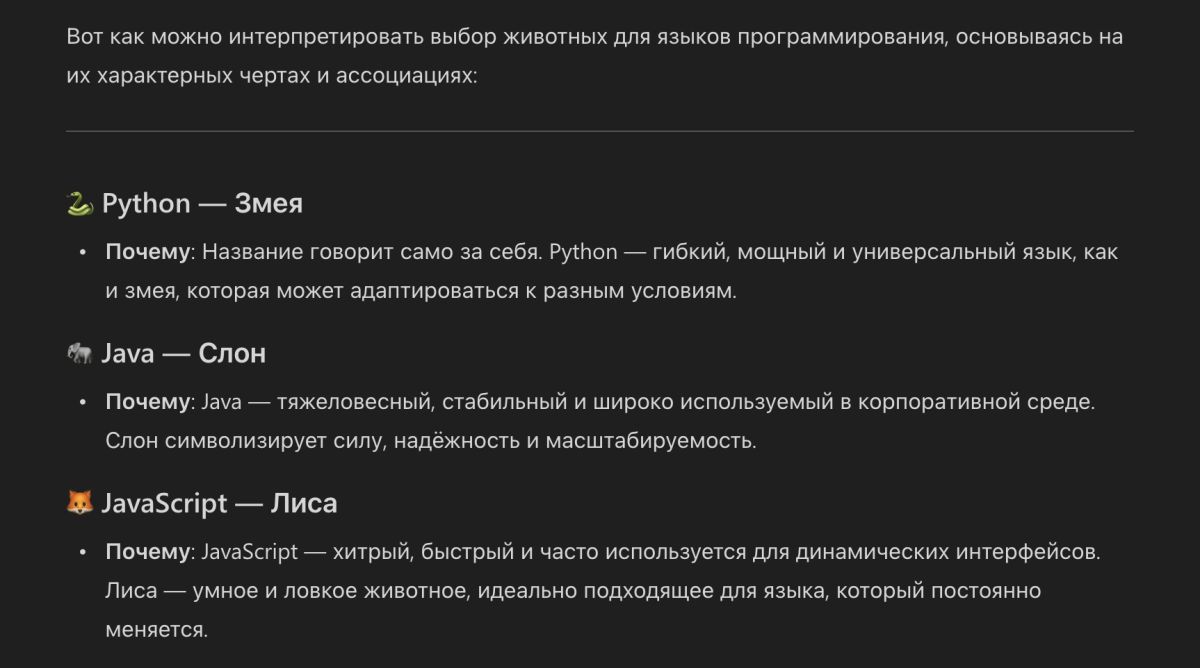Click bold Почему label under Python heading
Viewport: 1200px width, 668px height.
coord(148,252)
